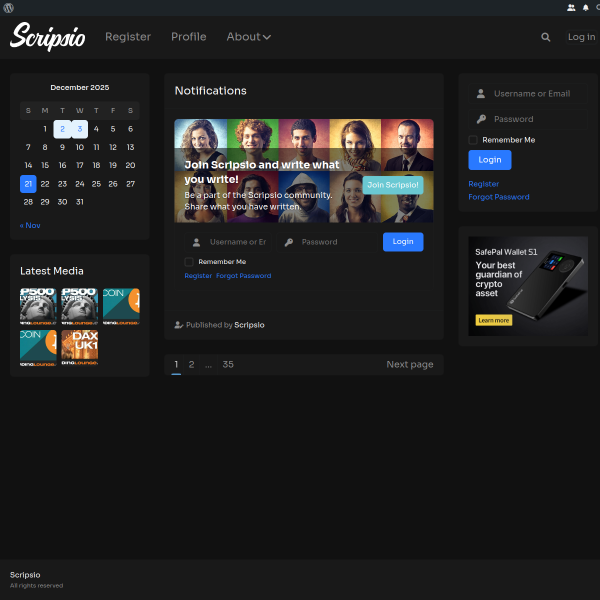
Task: Click the Latest Media heading
Action: (x=52, y=271)
